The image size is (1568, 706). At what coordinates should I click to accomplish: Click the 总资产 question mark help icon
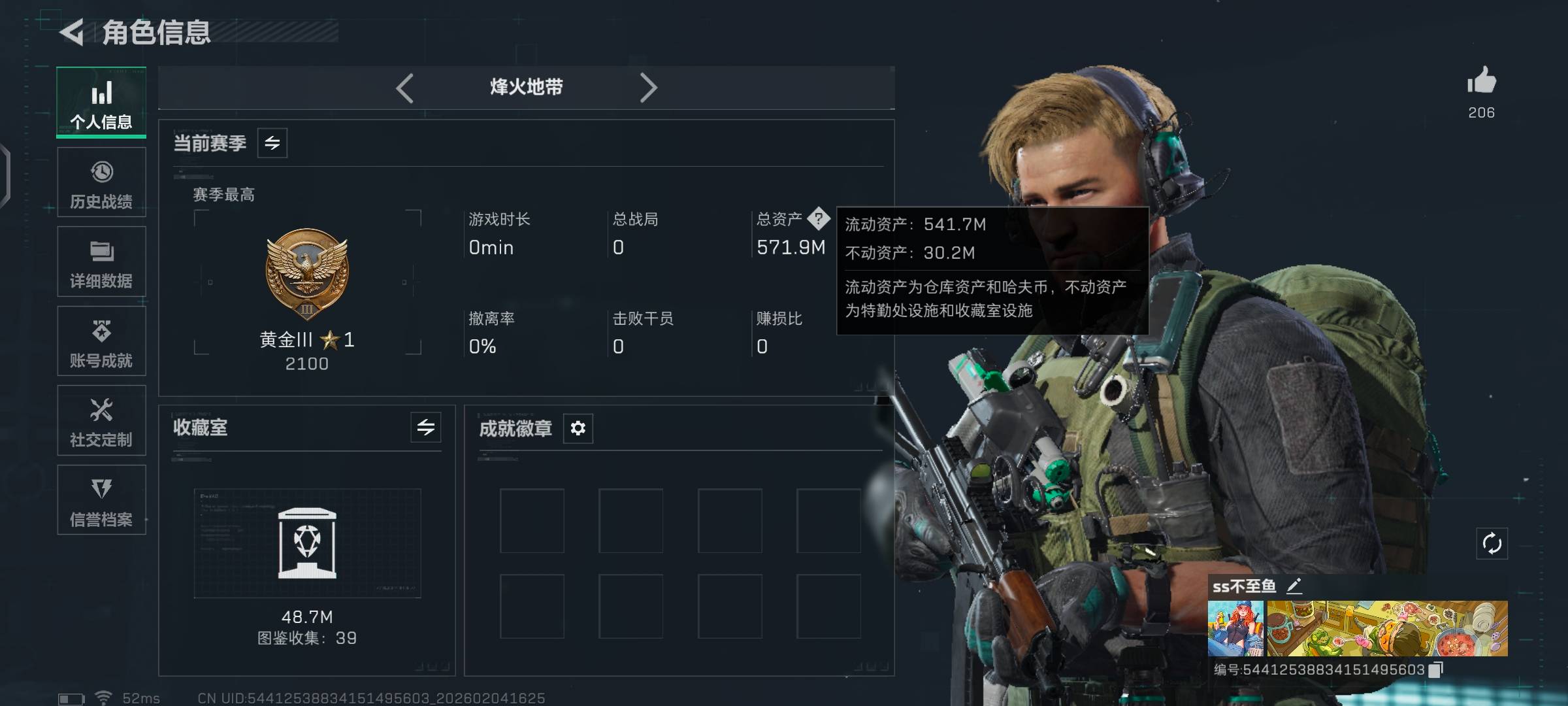(x=818, y=218)
